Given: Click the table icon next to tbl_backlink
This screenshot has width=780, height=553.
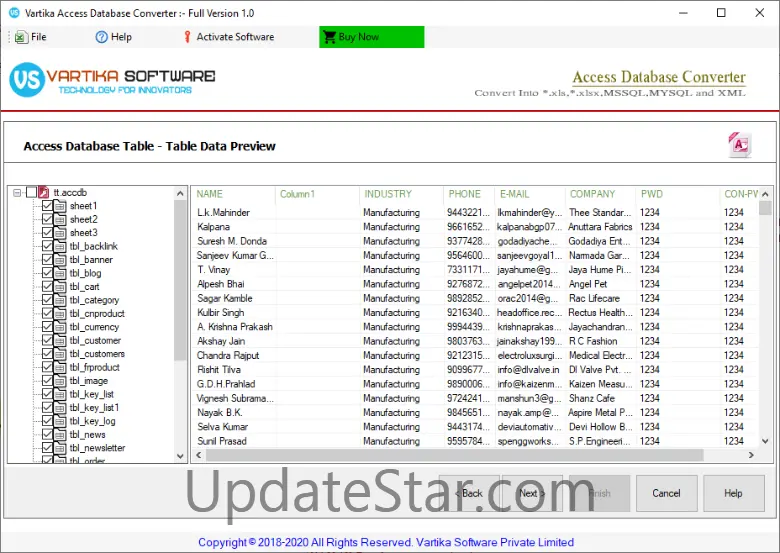Looking at the screenshot, I should click(60, 246).
